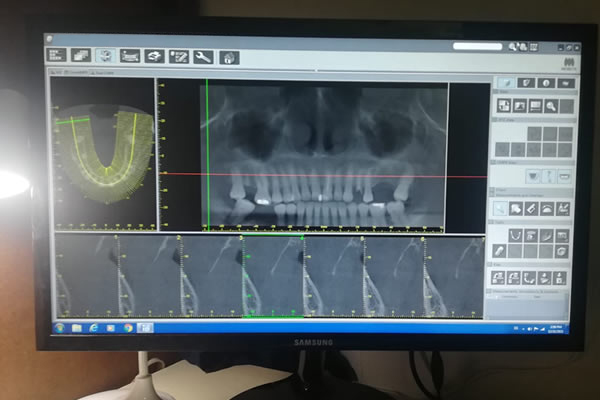The height and width of the screenshot is (400, 600).
Task: Click the system tray clock
Action: [x=555, y=329]
